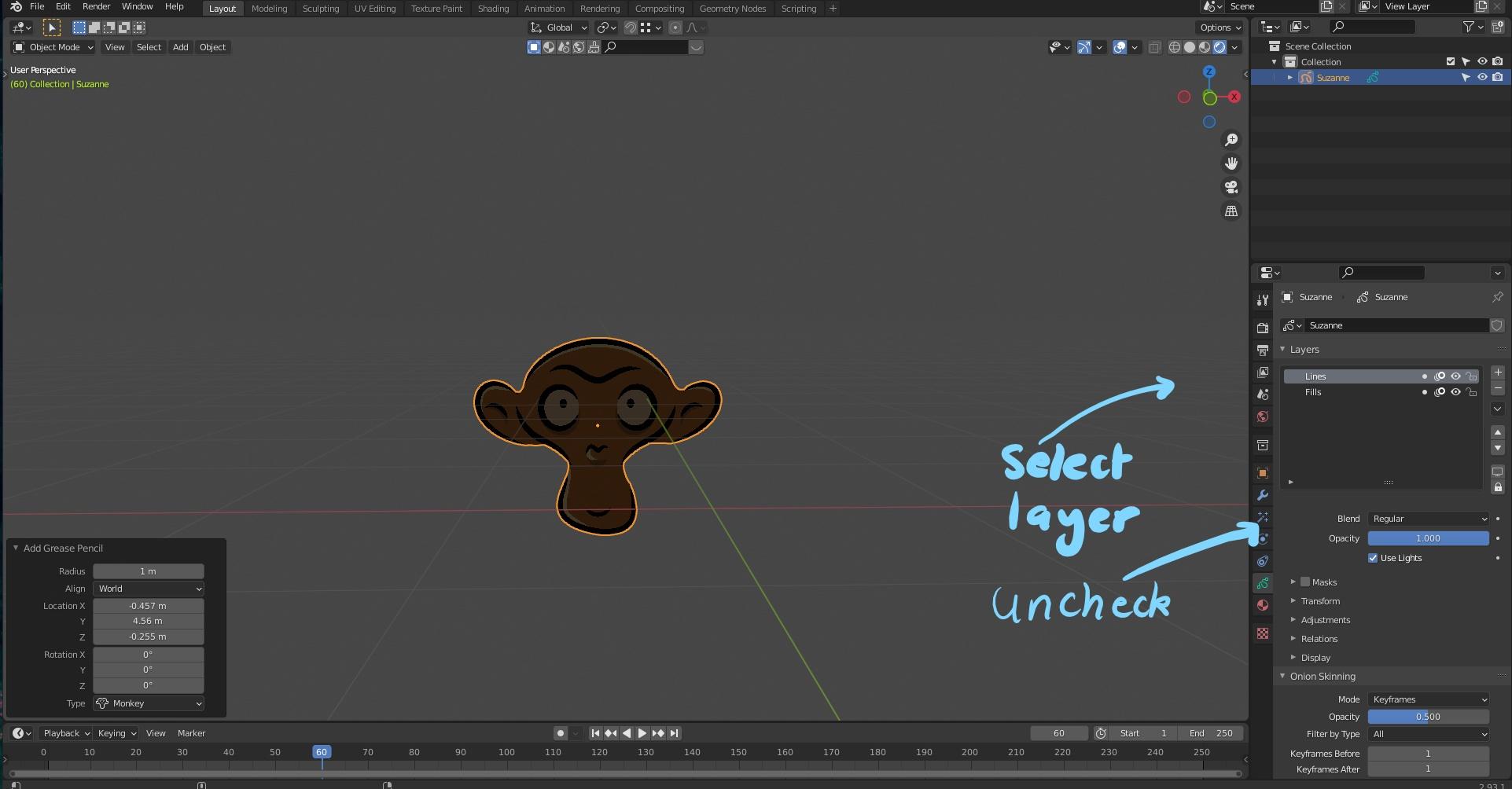The image size is (1512, 789).
Task: Open the Global transform orientation dropdown
Action: [x=559, y=28]
